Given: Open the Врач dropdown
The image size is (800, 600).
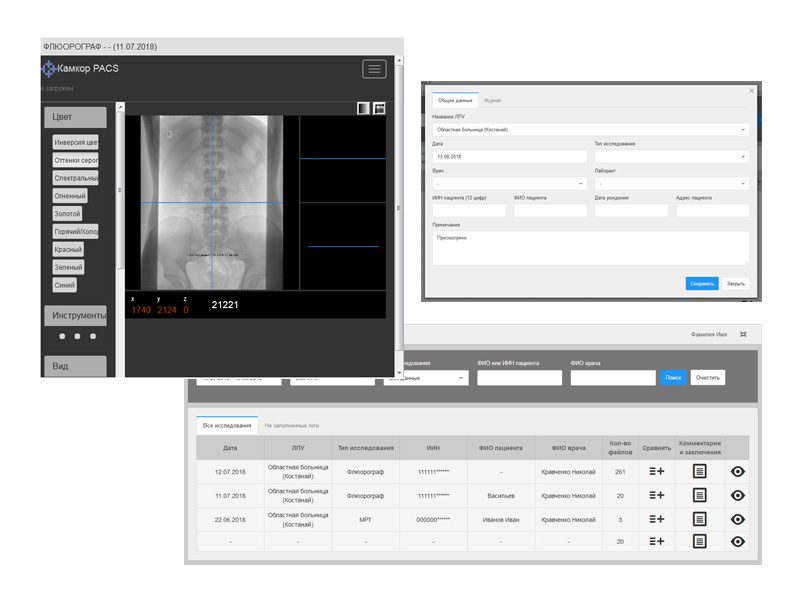Looking at the screenshot, I should [509, 184].
